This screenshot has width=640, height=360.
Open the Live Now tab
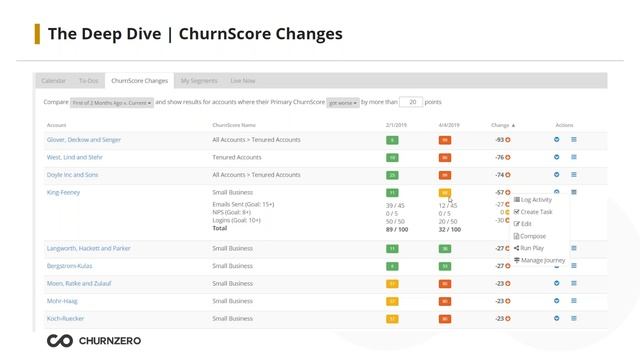coord(243,81)
